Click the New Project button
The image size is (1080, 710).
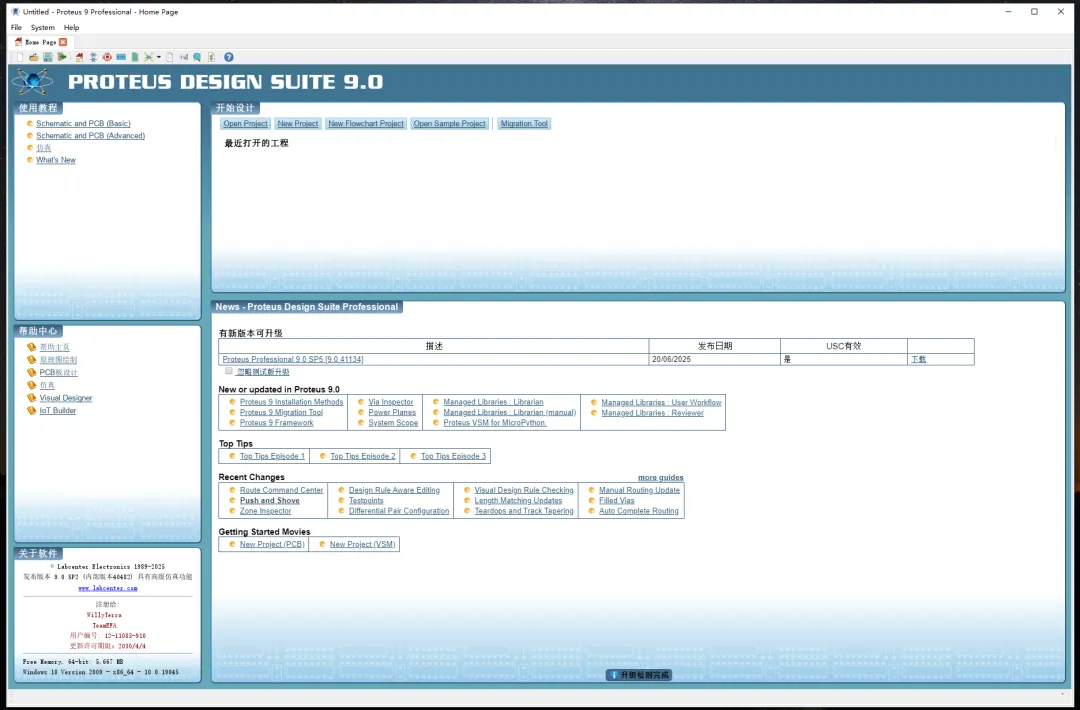(298, 123)
